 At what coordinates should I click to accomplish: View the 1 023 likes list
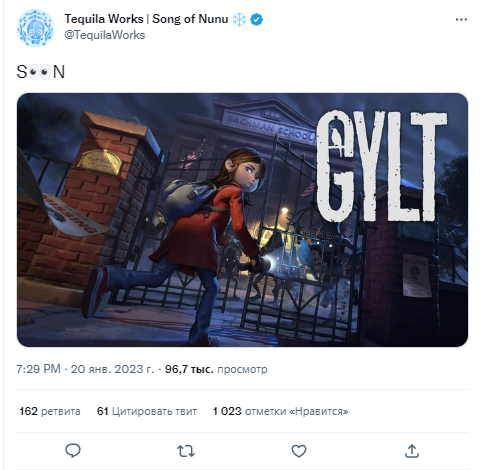[x=280, y=411]
